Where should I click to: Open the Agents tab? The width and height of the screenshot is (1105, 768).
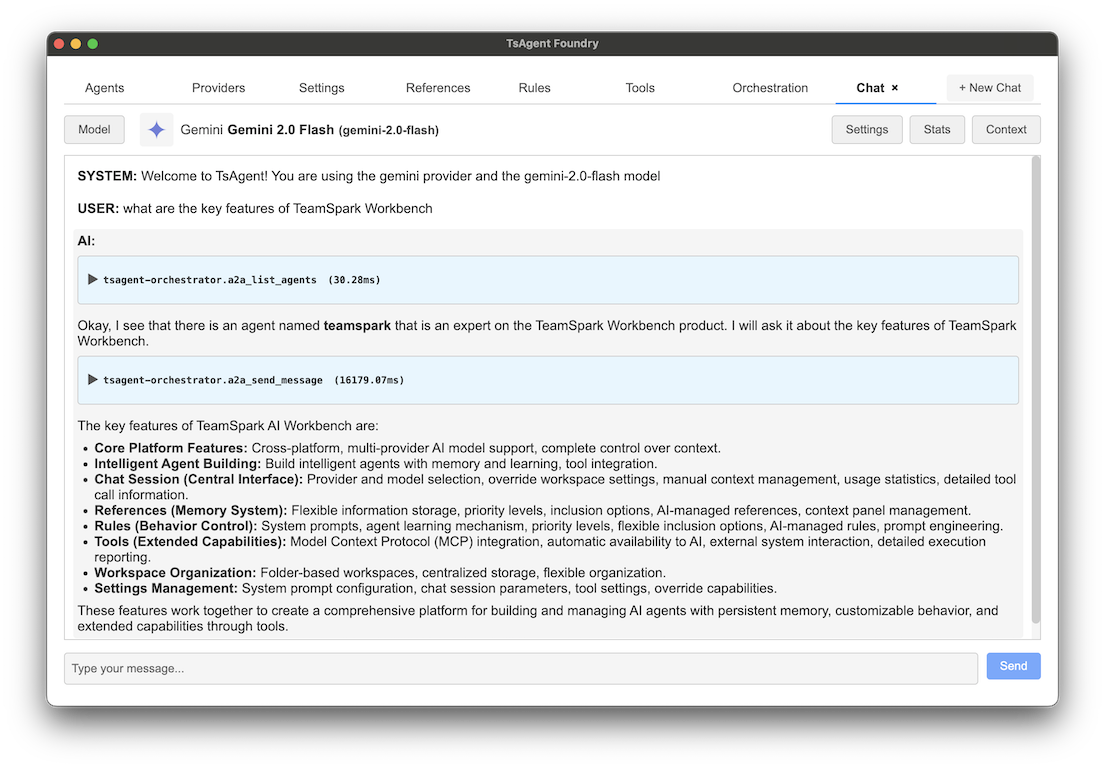pyautogui.click(x=104, y=88)
